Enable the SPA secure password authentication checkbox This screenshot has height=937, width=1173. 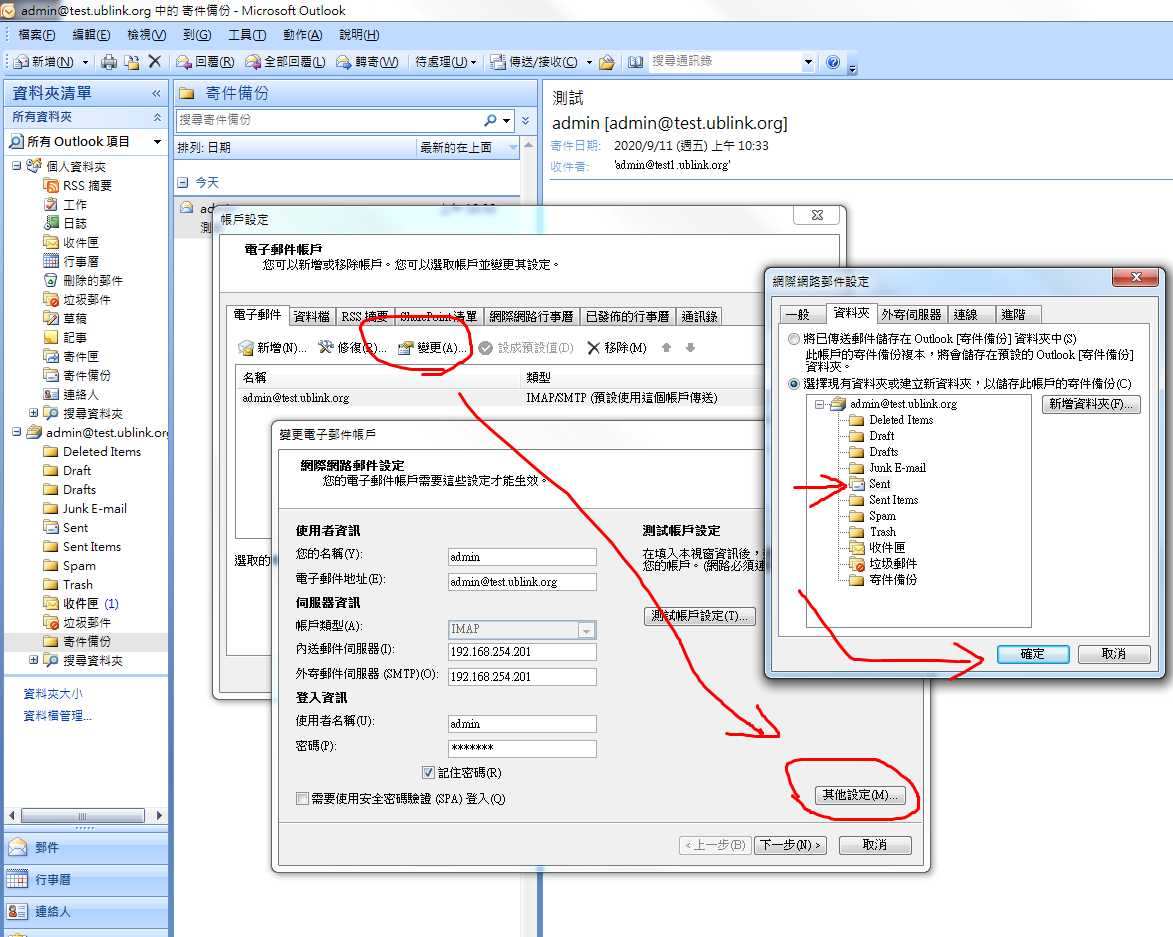tap(303, 799)
